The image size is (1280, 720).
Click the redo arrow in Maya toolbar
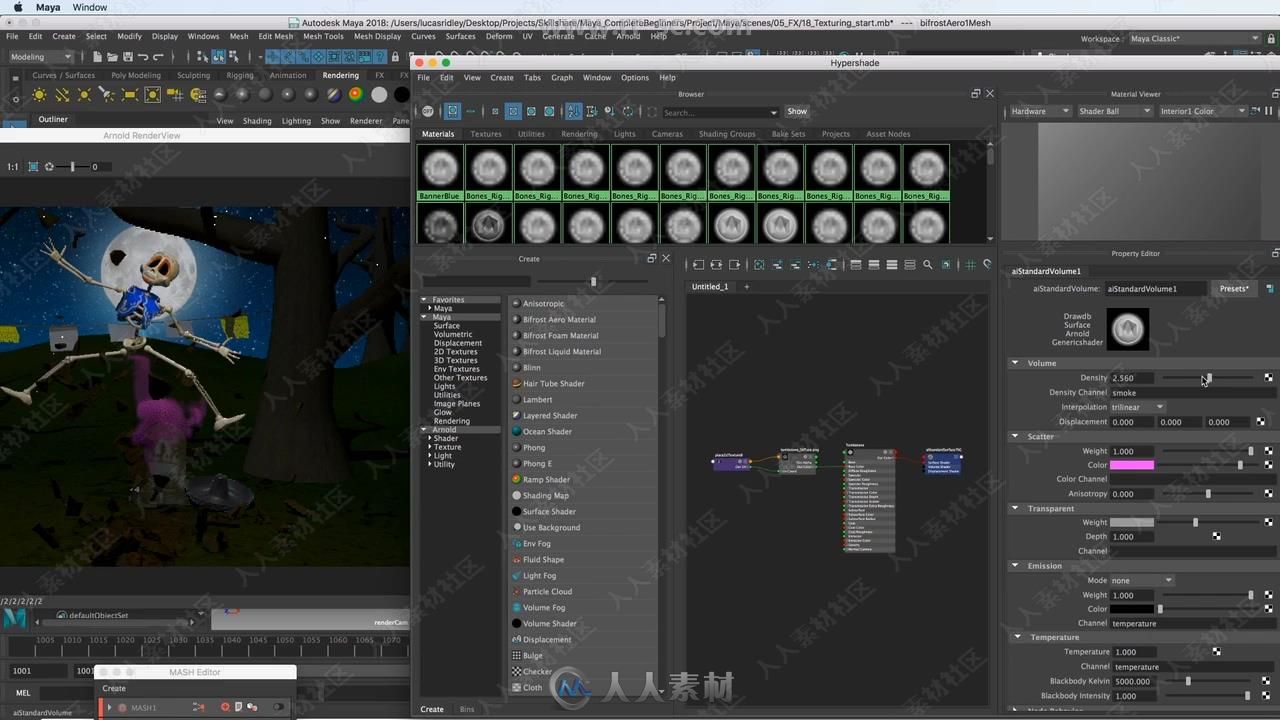(x=158, y=57)
